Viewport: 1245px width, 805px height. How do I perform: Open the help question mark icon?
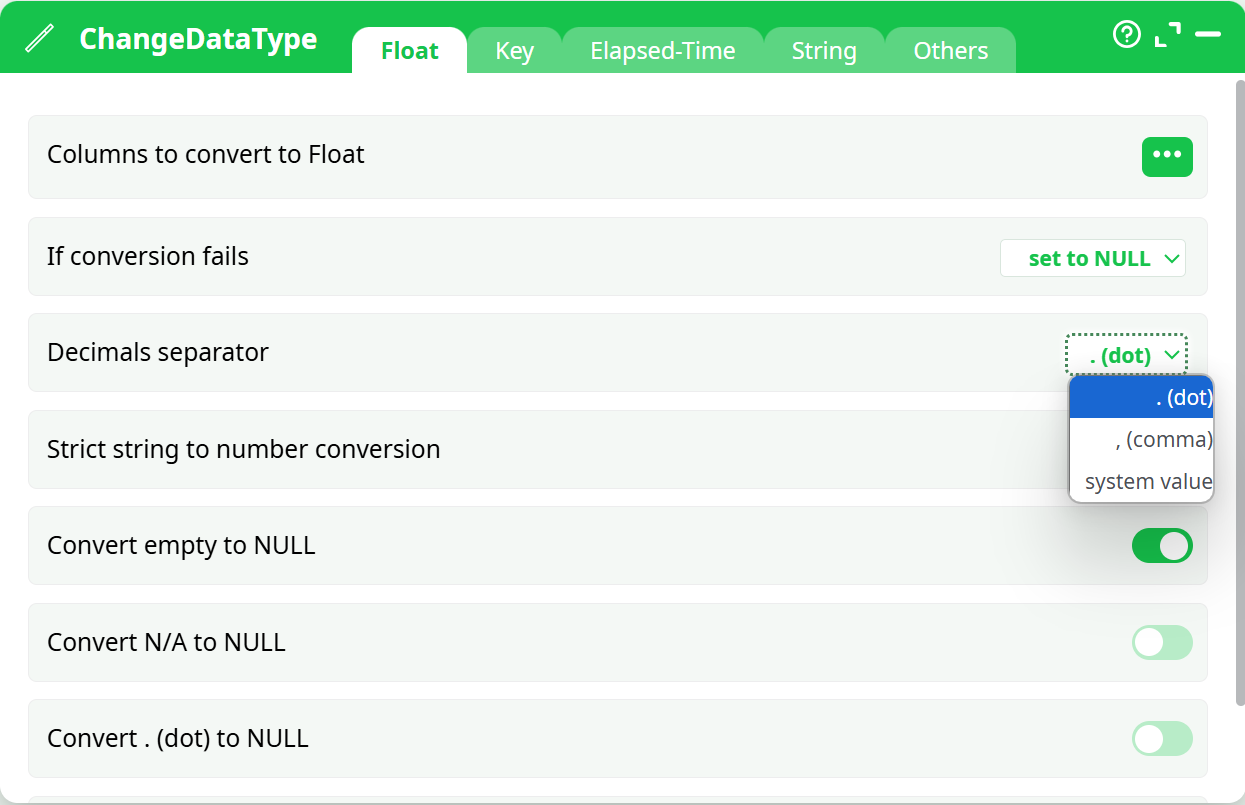[1126, 35]
